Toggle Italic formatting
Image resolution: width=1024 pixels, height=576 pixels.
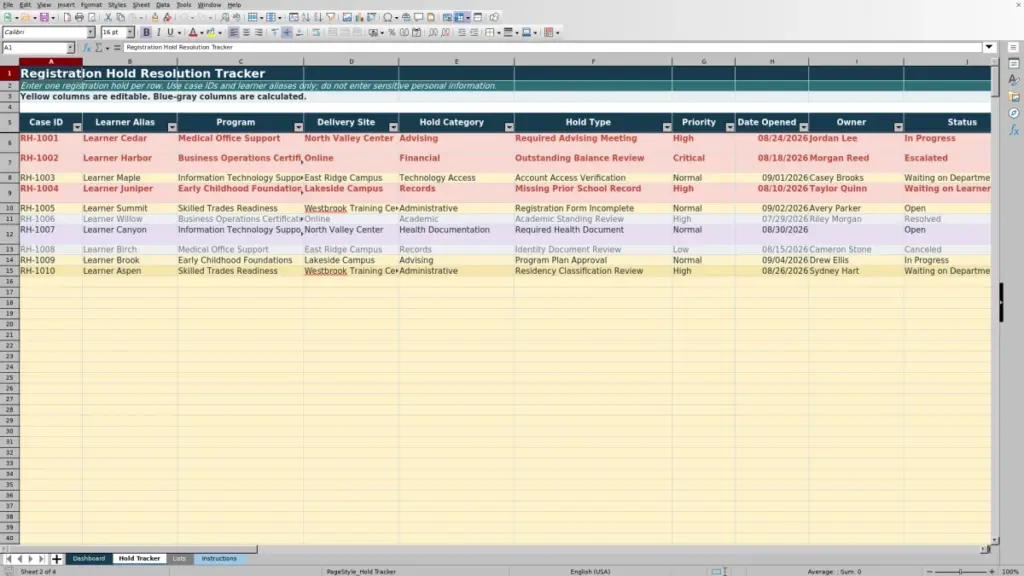click(159, 32)
